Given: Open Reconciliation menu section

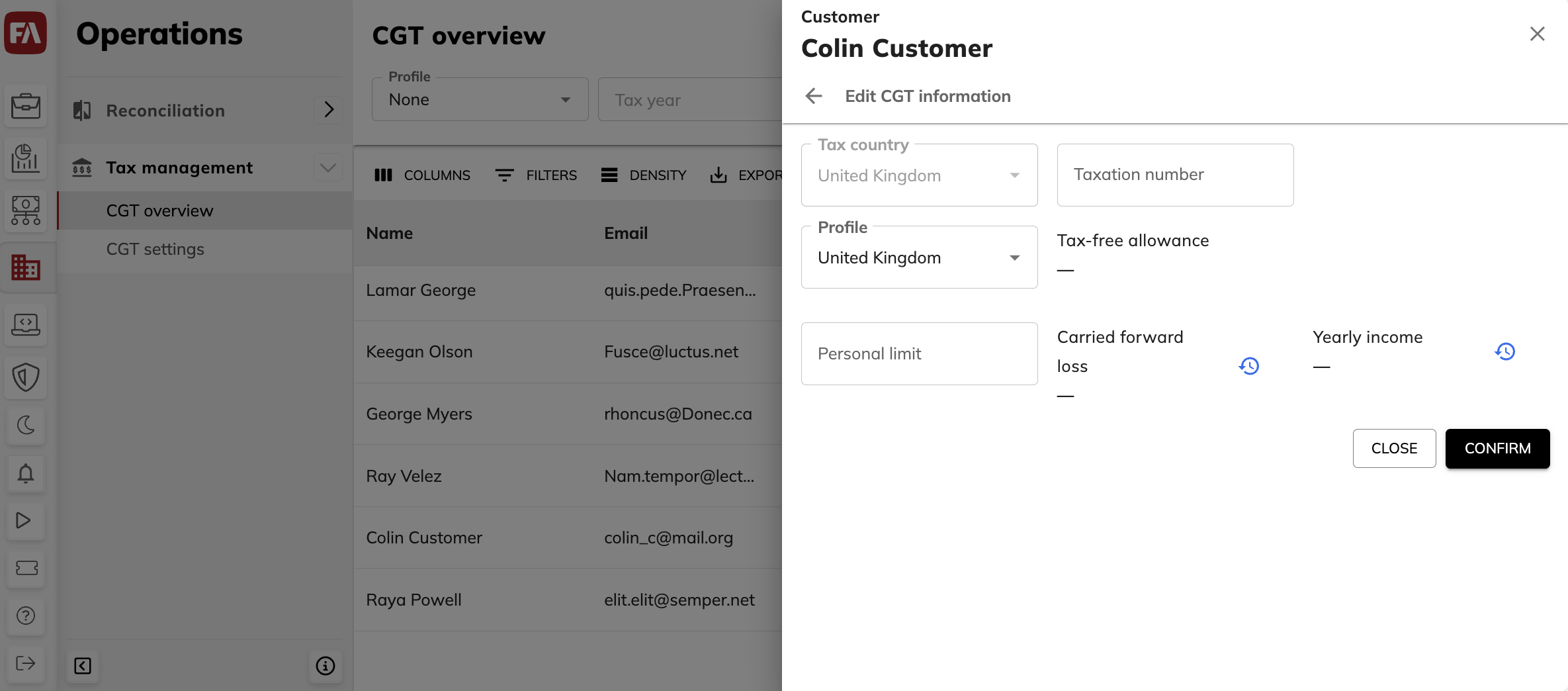Looking at the screenshot, I should click(205, 111).
